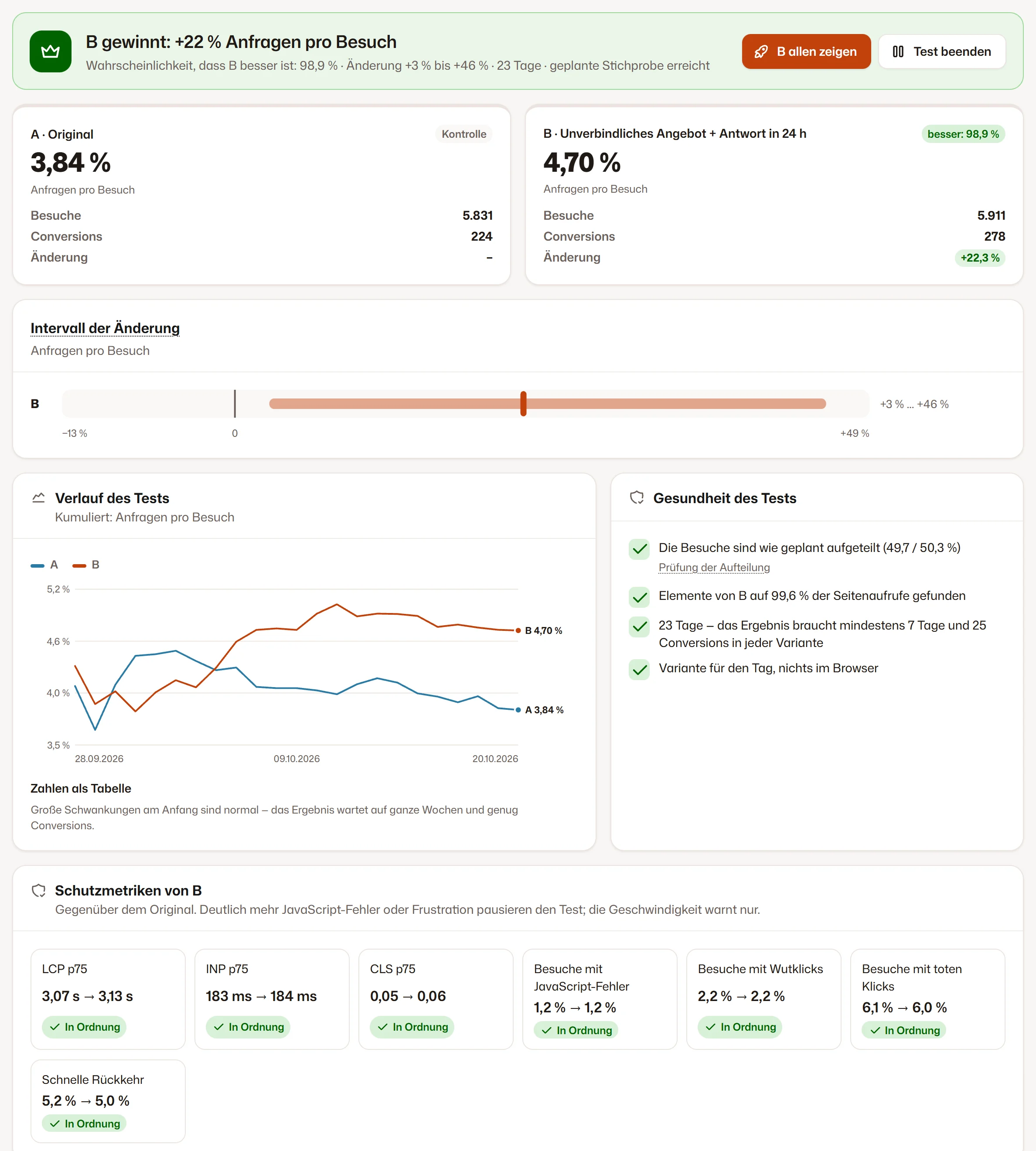Click In Ordnung under Schnelle Rückkehr

84,1124
